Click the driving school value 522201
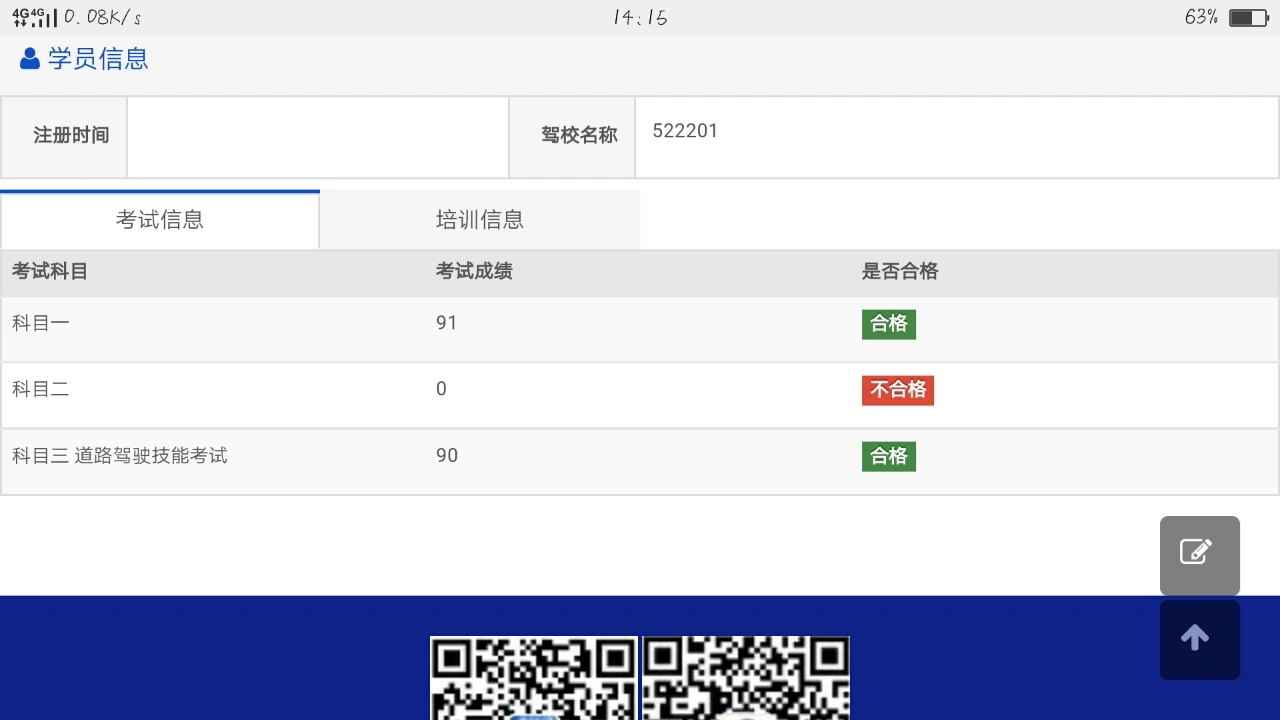 tap(685, 131)
